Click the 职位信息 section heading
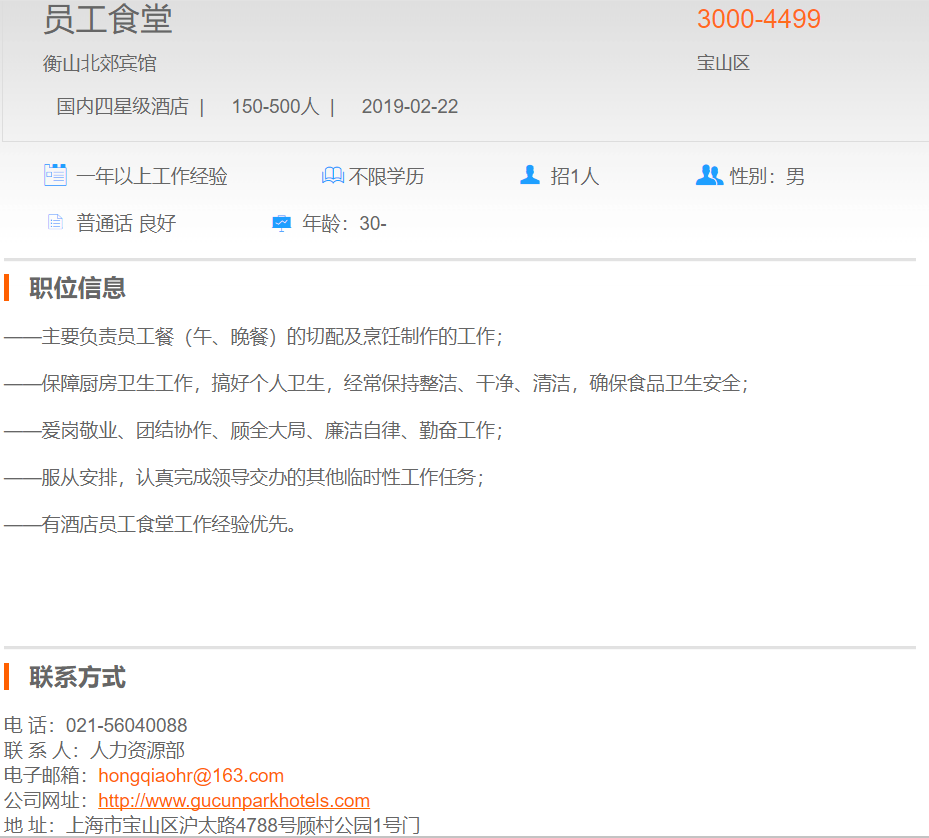 point(77,288)
